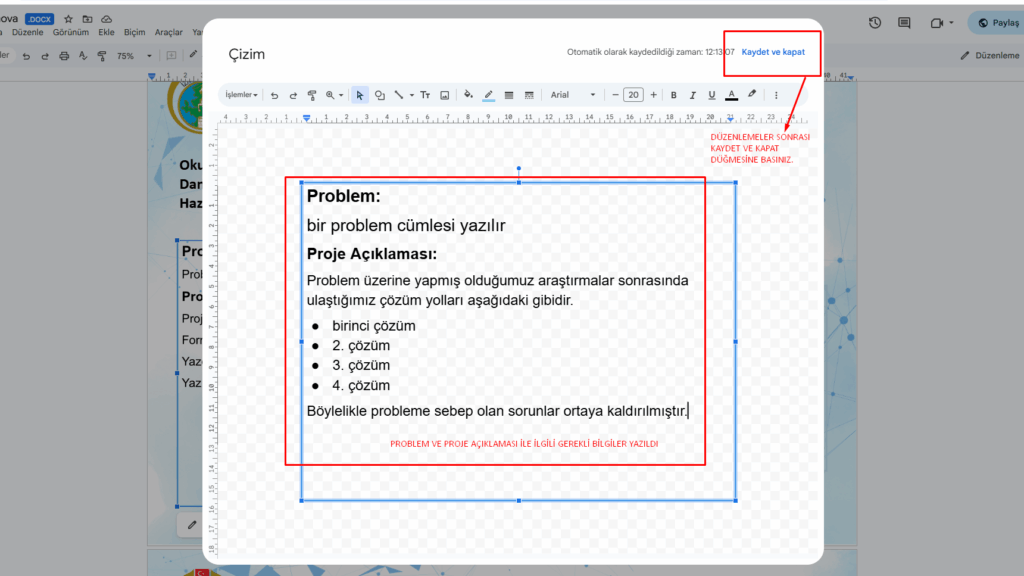This screenshot has height=576, width=1024.
Task: Open comments panel icon
Action: (x=904, y=23)
